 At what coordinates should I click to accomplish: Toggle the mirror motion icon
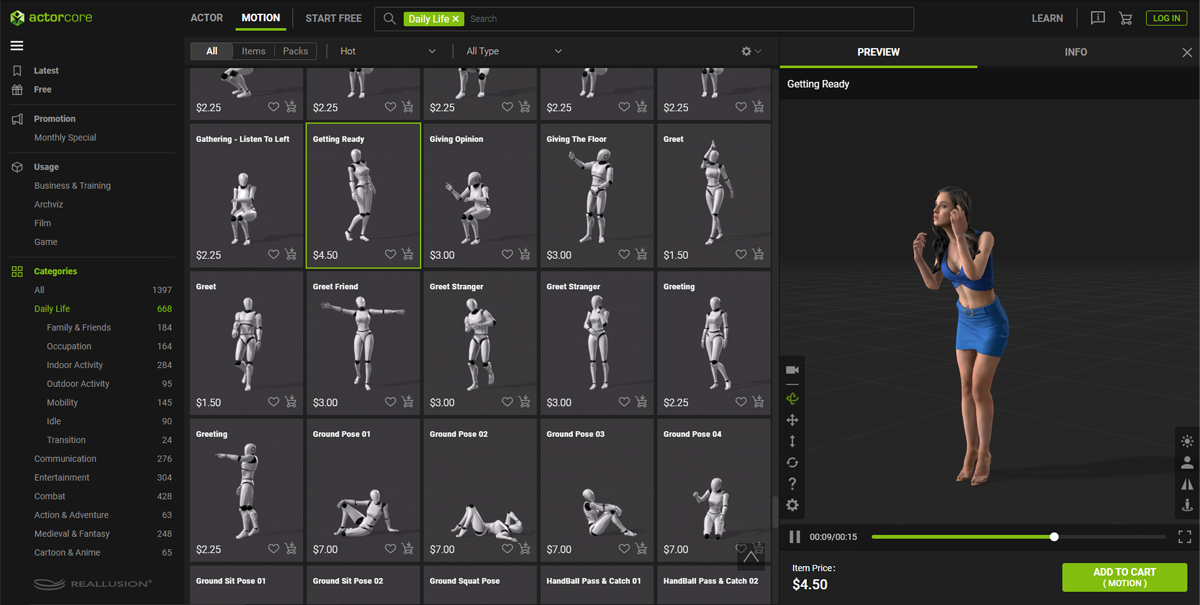tap(1187, 484)
